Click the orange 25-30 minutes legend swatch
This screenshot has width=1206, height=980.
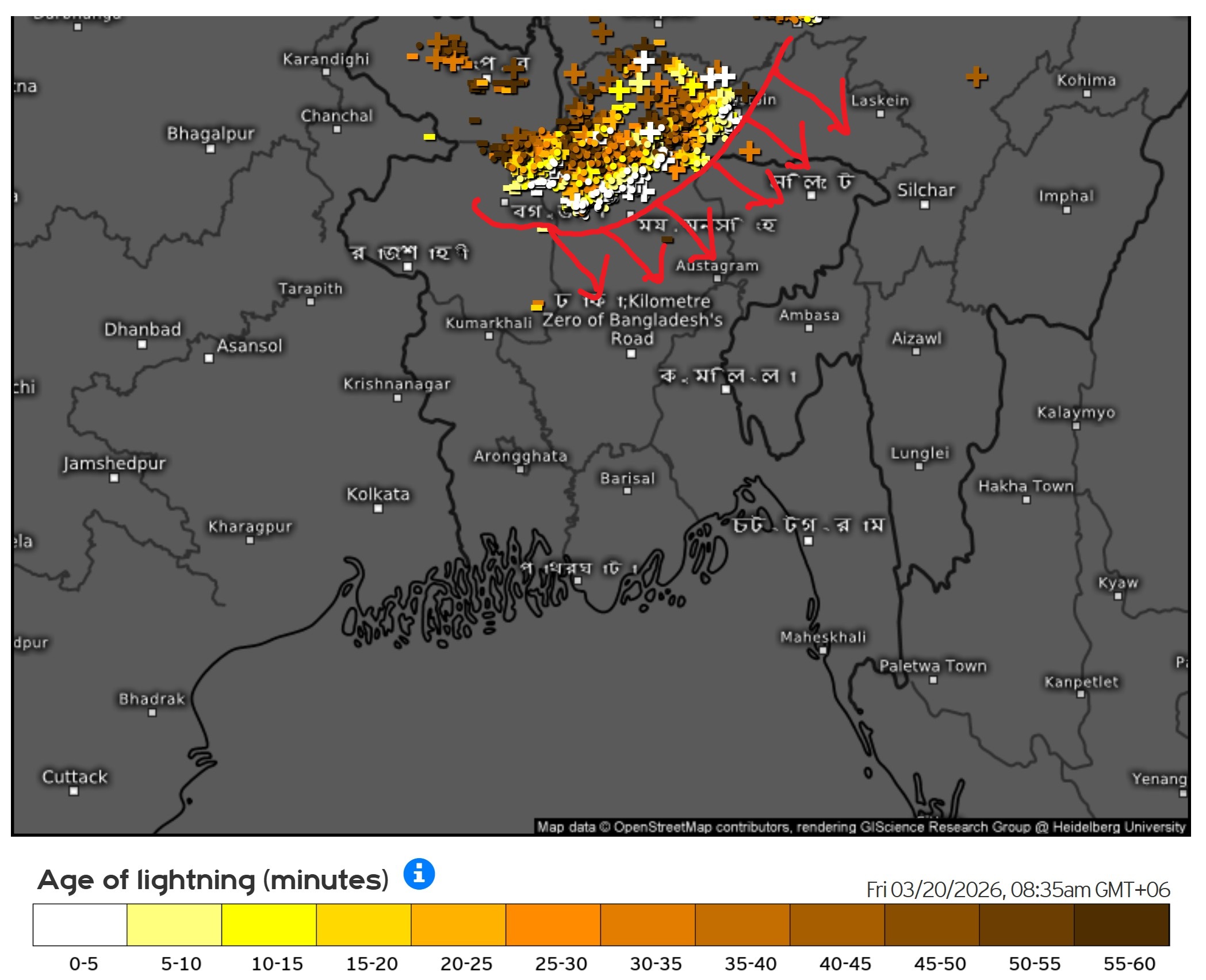point(553,925)
